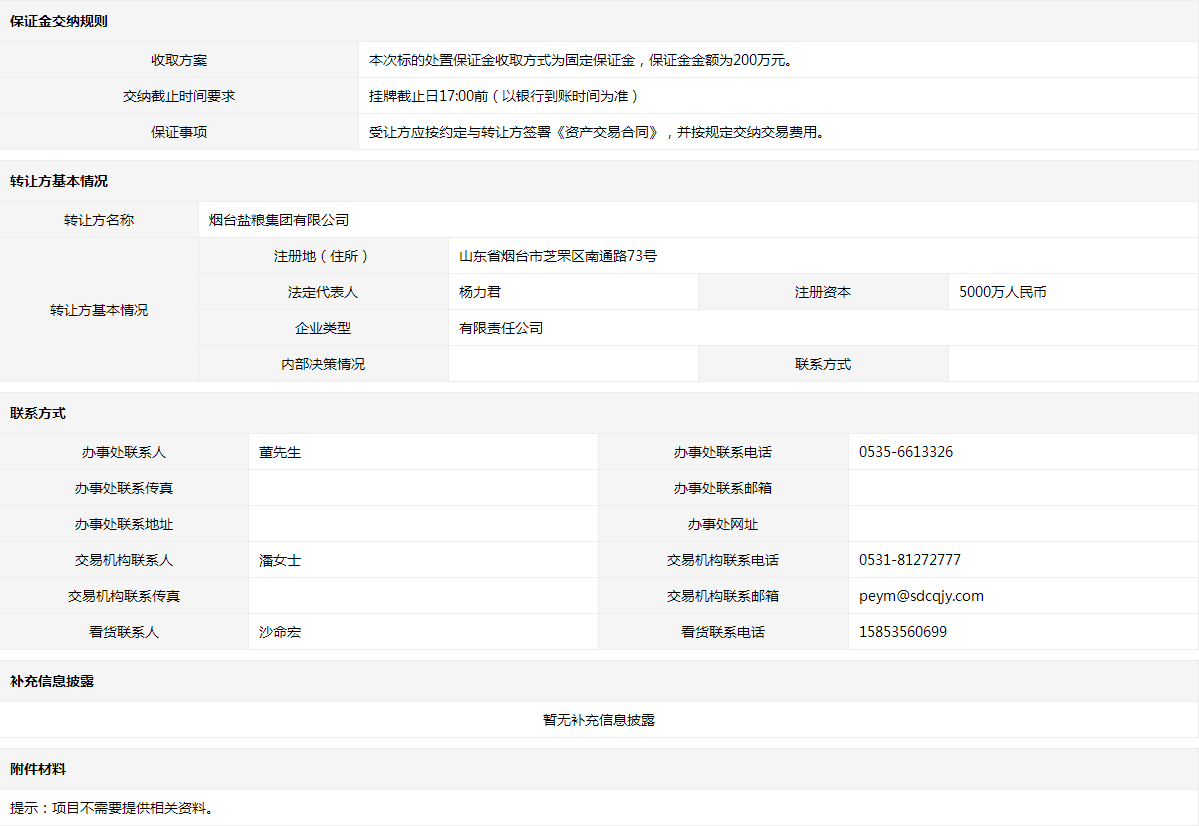Viewport: 1199px width, 826px height.
Task: Select the note 提示：项目不需要提供相关资料
Action: [112, 808]
